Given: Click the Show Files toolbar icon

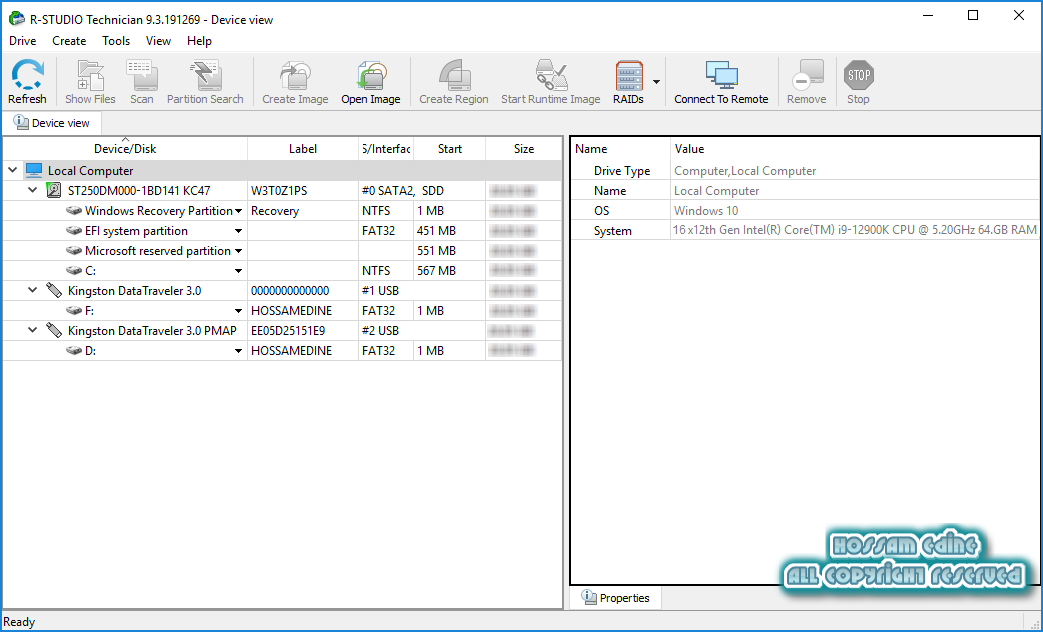Looking at the screenshot, I should (90, 75).
